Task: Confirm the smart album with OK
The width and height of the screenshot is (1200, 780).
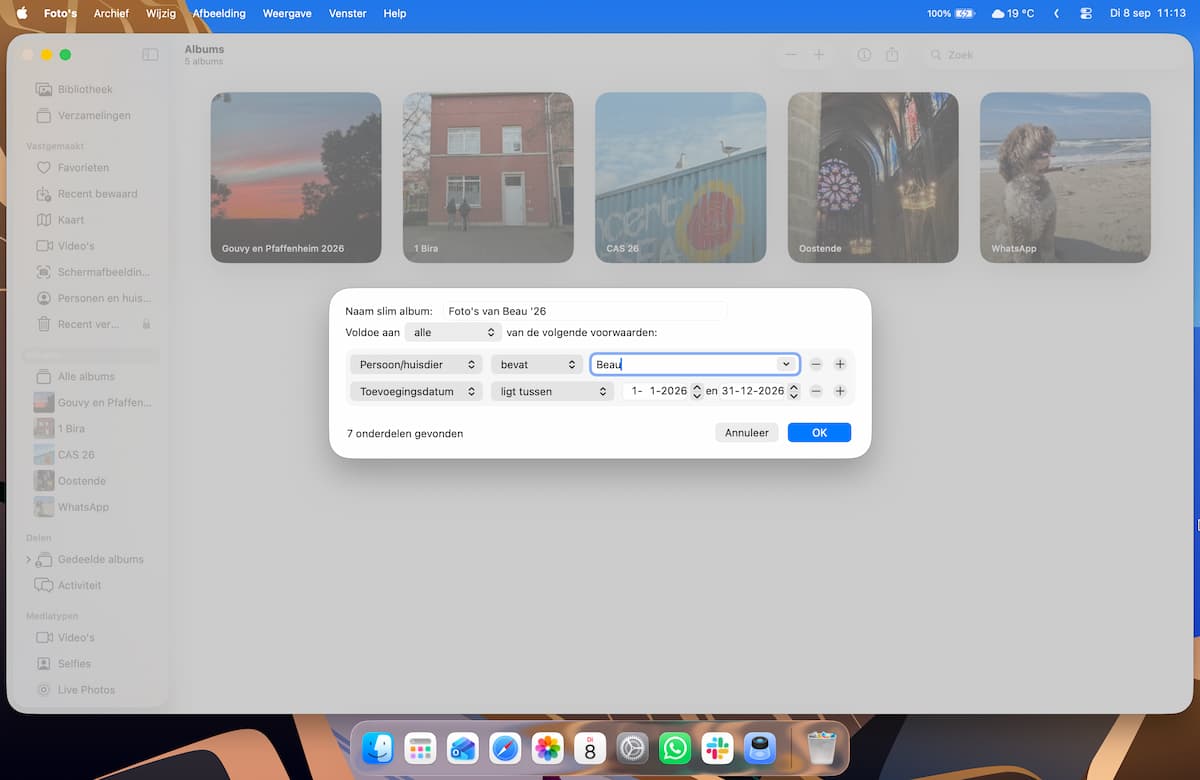Action: coord(819,433)
